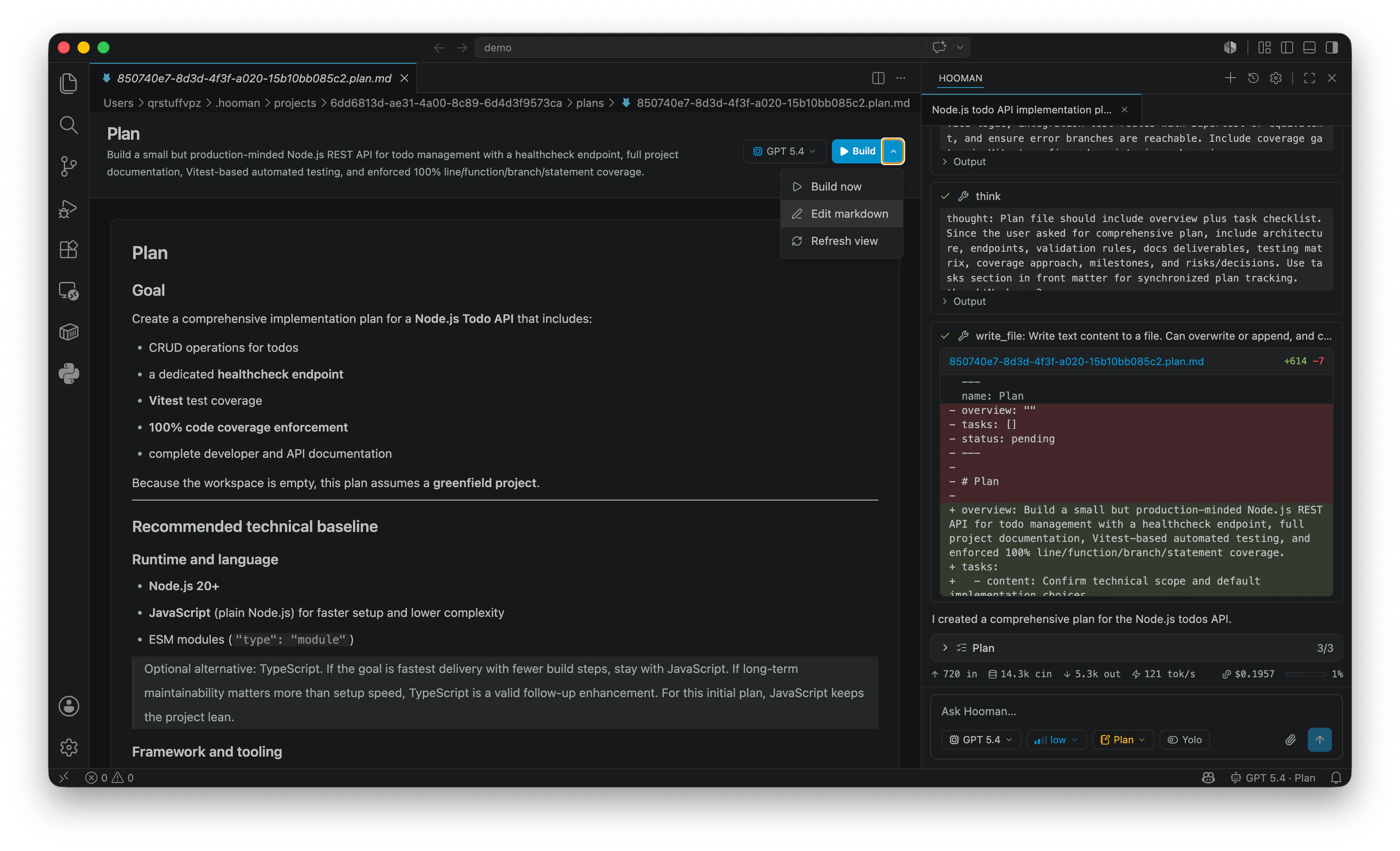The image size is (1400, 851).
Task: Open the Search icon in activity bar
Action: click(x=69, y=125)
